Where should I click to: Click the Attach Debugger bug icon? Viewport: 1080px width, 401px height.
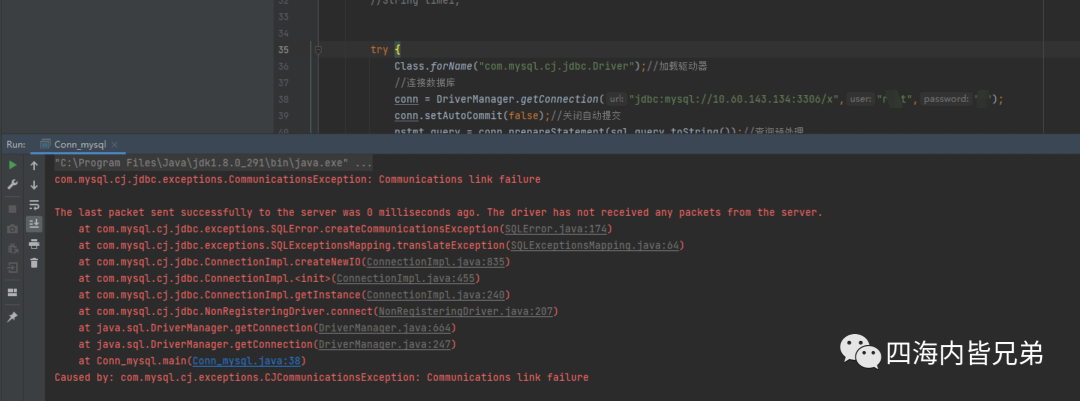click(12, 248)
